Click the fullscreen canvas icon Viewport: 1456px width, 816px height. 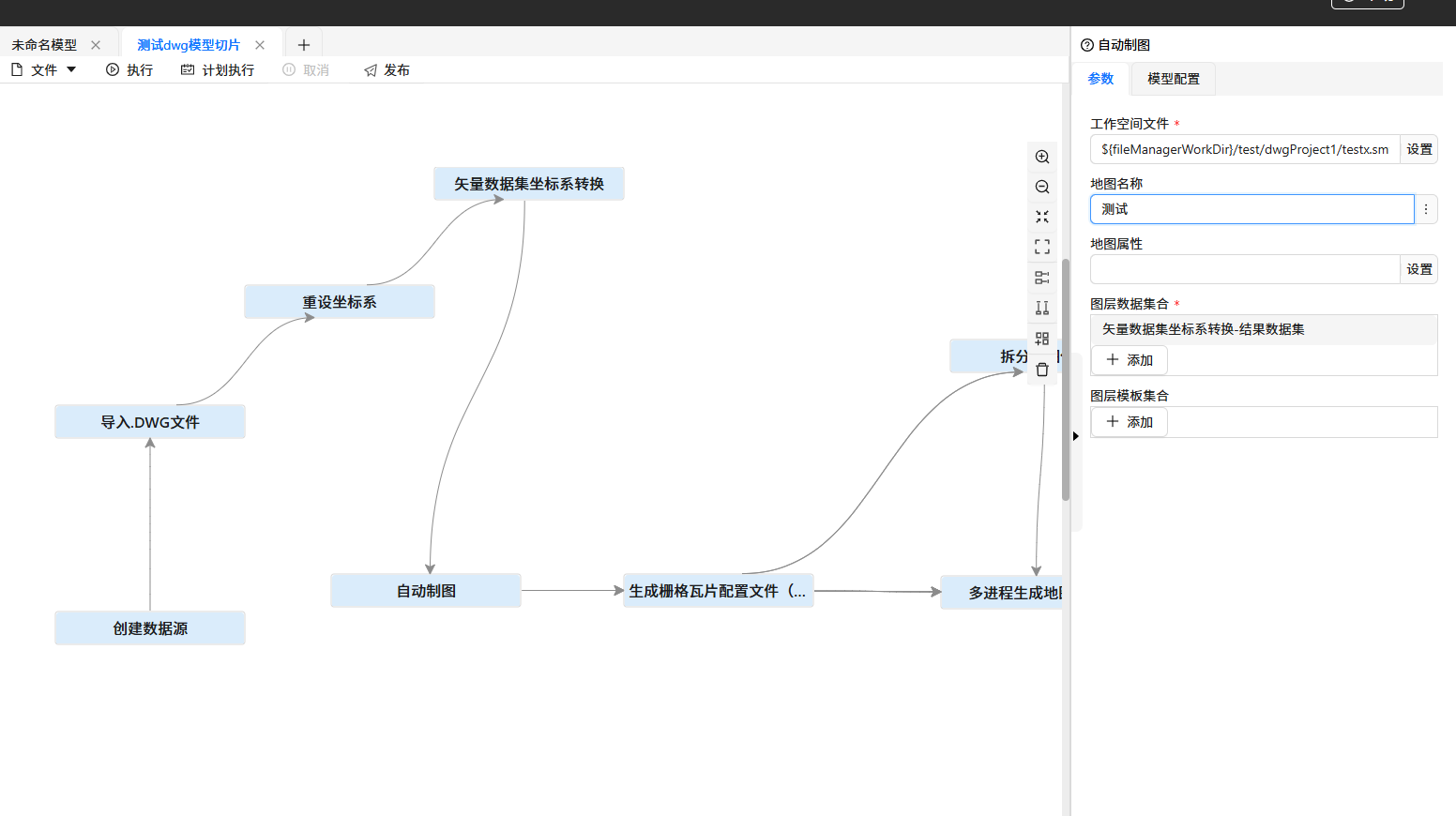[1042, 247]
